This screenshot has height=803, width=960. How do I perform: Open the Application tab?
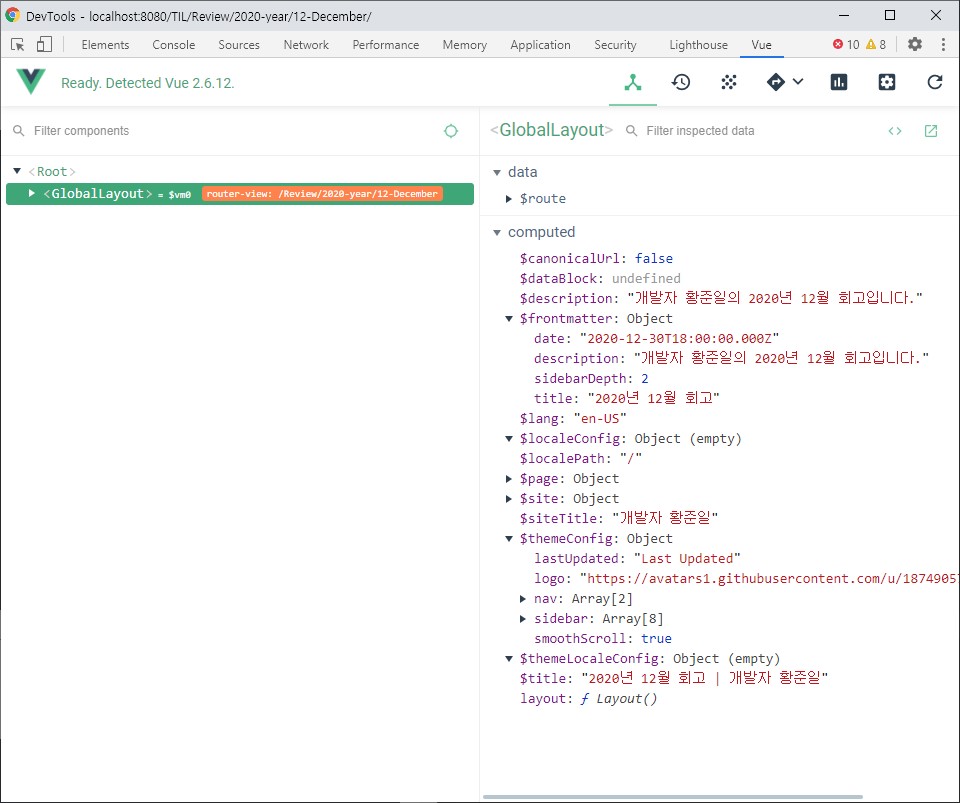pyautogui.click(x=541, y=45)
